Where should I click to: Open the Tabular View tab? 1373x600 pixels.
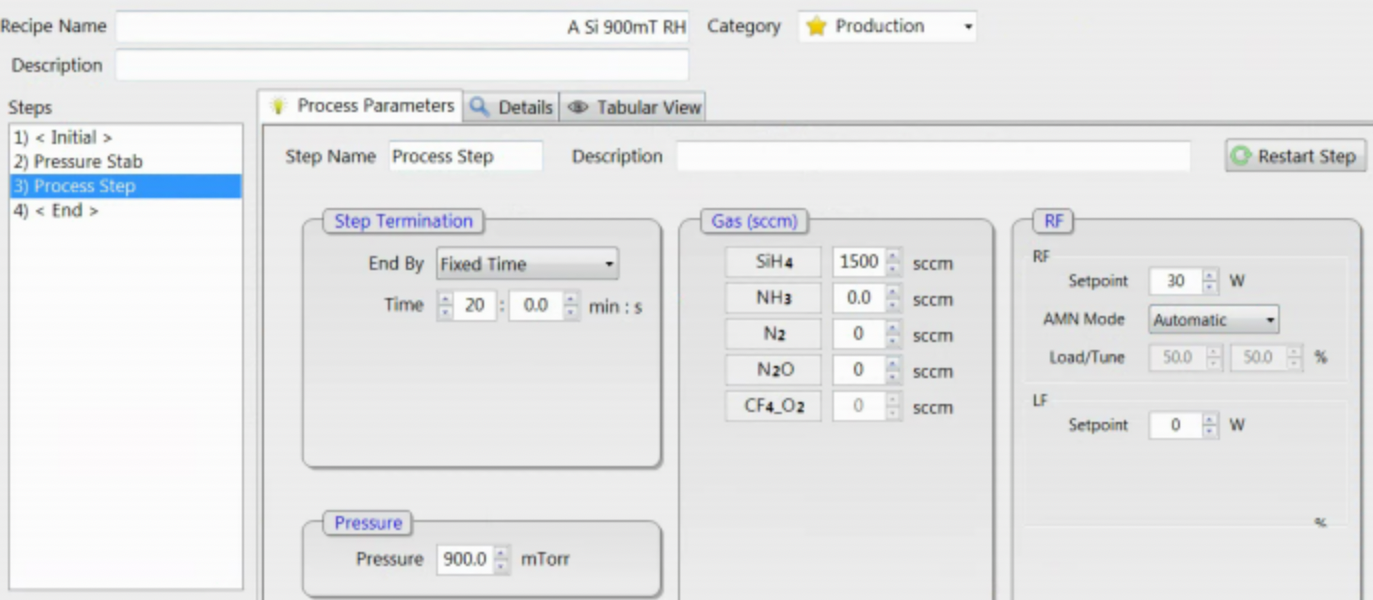coord(634,107)
